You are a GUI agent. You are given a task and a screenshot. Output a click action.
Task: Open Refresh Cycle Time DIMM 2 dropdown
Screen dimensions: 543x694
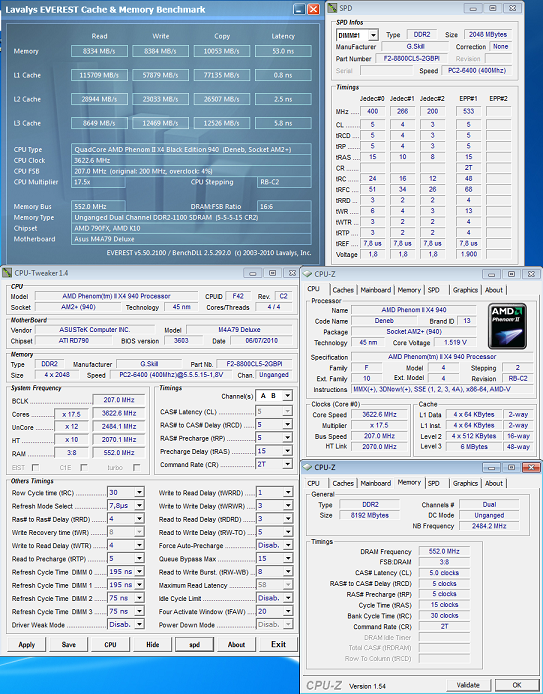pyautogui.click(x=139, y=598)
